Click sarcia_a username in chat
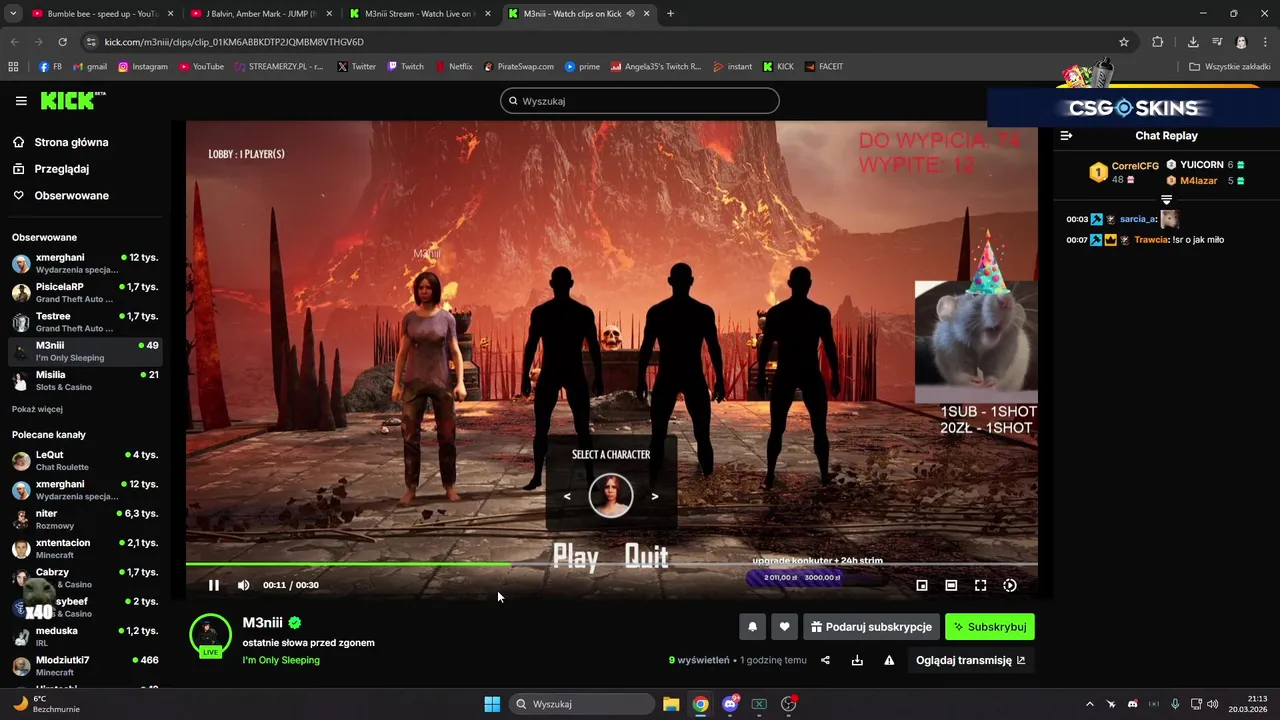This screenshot has height=720, width=1280. (1138, 219)
